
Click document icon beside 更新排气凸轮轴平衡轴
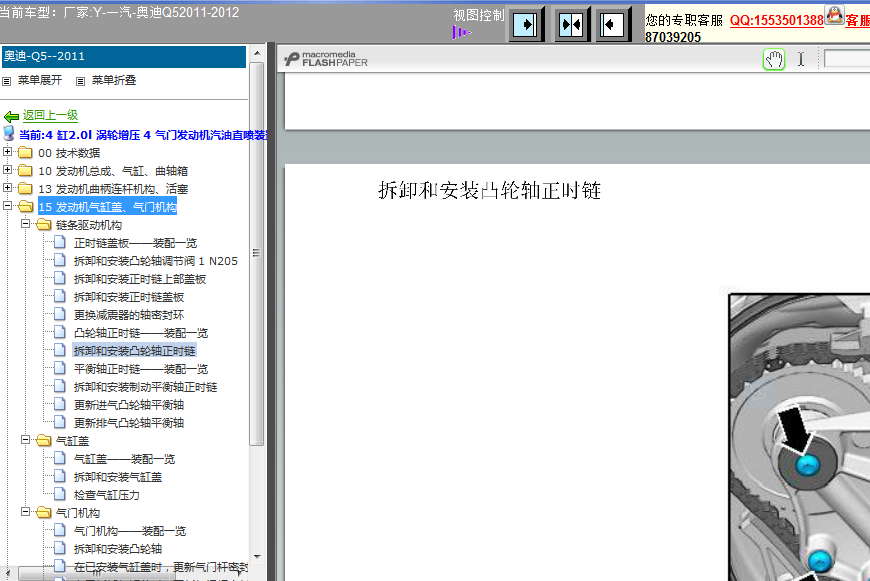(x=60, y=422)
